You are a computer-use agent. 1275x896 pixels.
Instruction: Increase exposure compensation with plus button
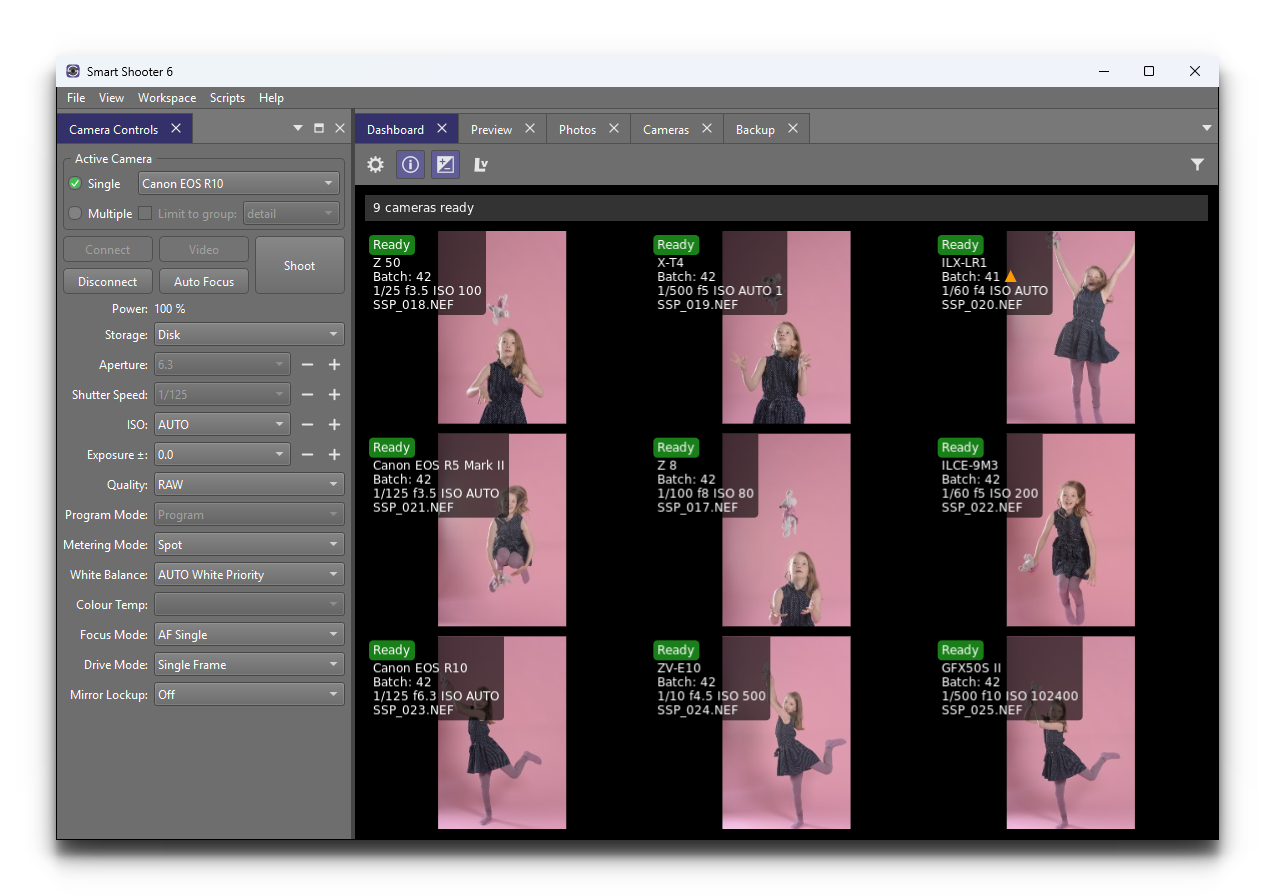(334, 455)
